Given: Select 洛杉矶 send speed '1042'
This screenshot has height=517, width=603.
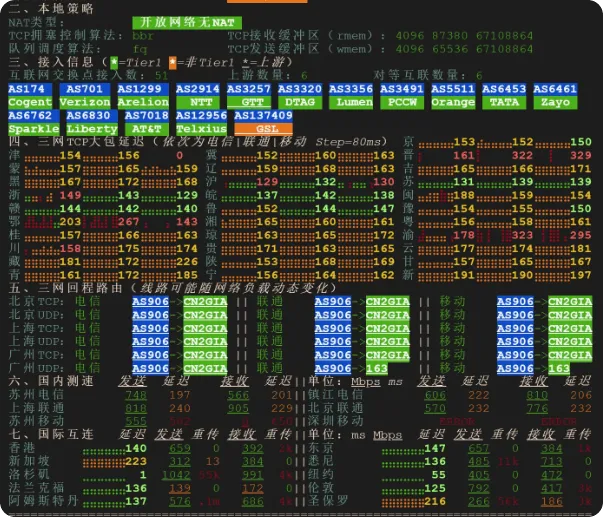Looking at the screenshot, I should 176,475.
